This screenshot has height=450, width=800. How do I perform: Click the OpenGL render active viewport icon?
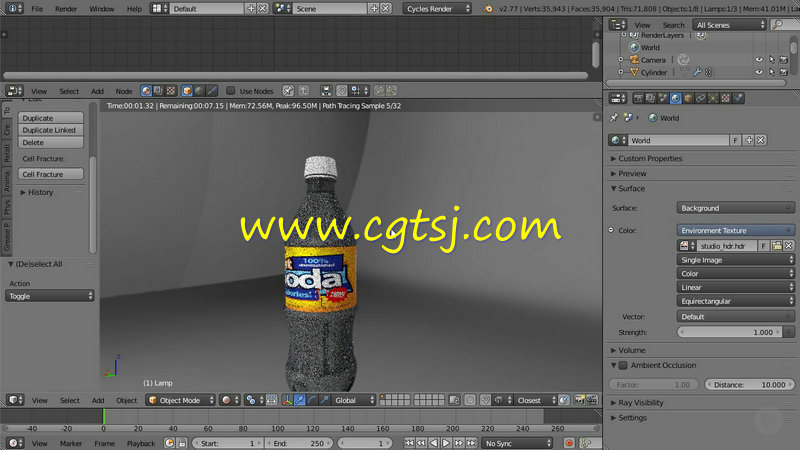coord(579,401)
